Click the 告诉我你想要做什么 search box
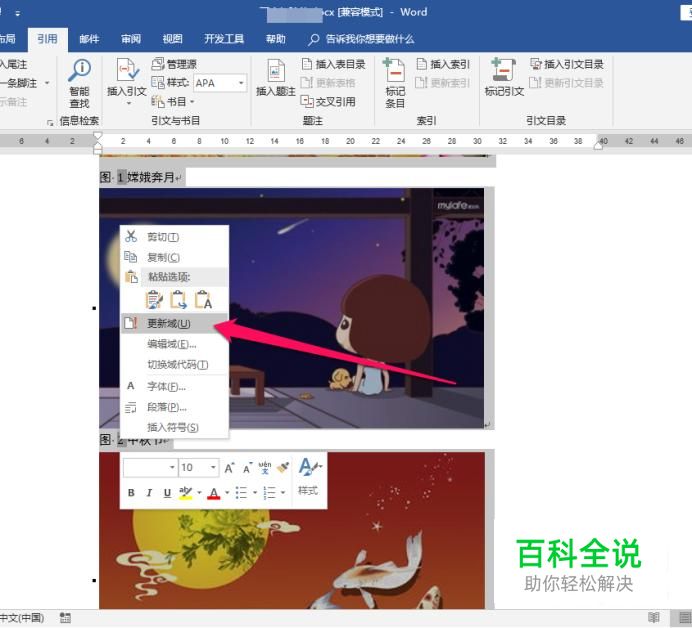 tap(362, 39)
